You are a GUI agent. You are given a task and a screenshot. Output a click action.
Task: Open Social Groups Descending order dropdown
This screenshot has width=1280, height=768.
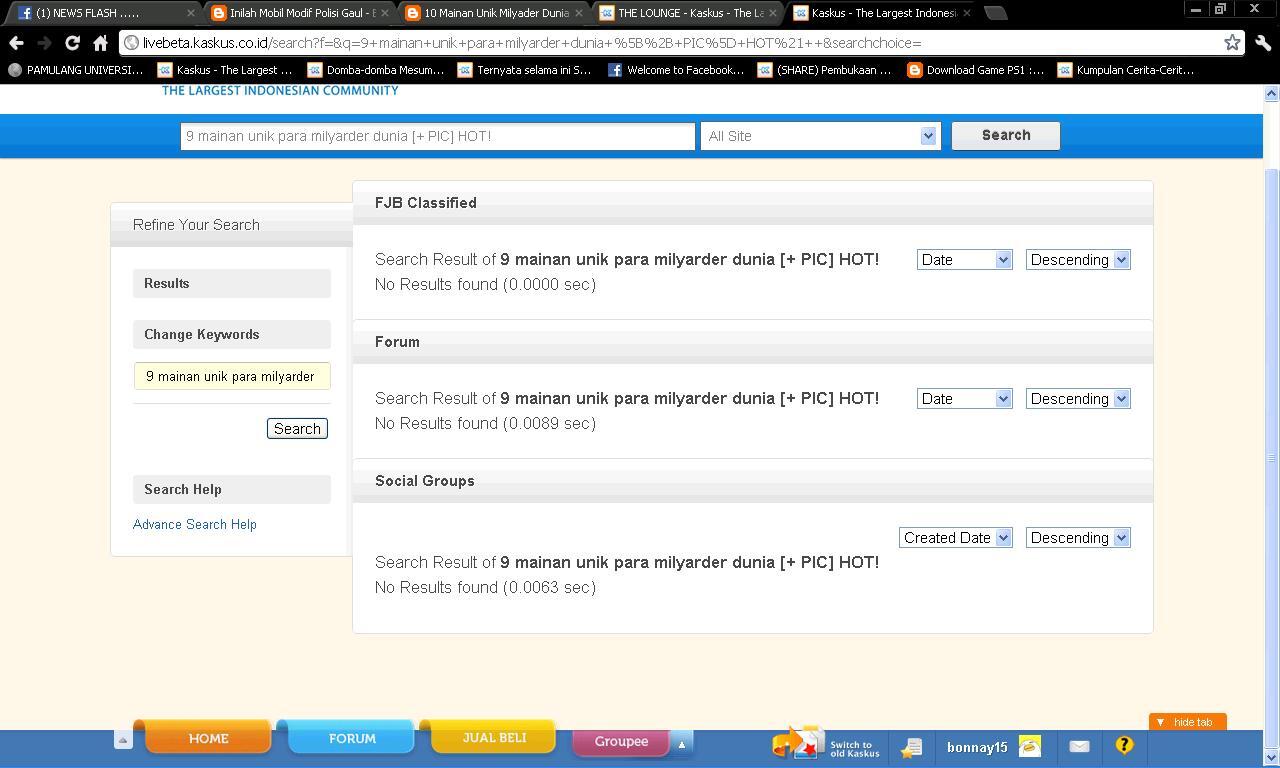click(x=1078, y=538)
